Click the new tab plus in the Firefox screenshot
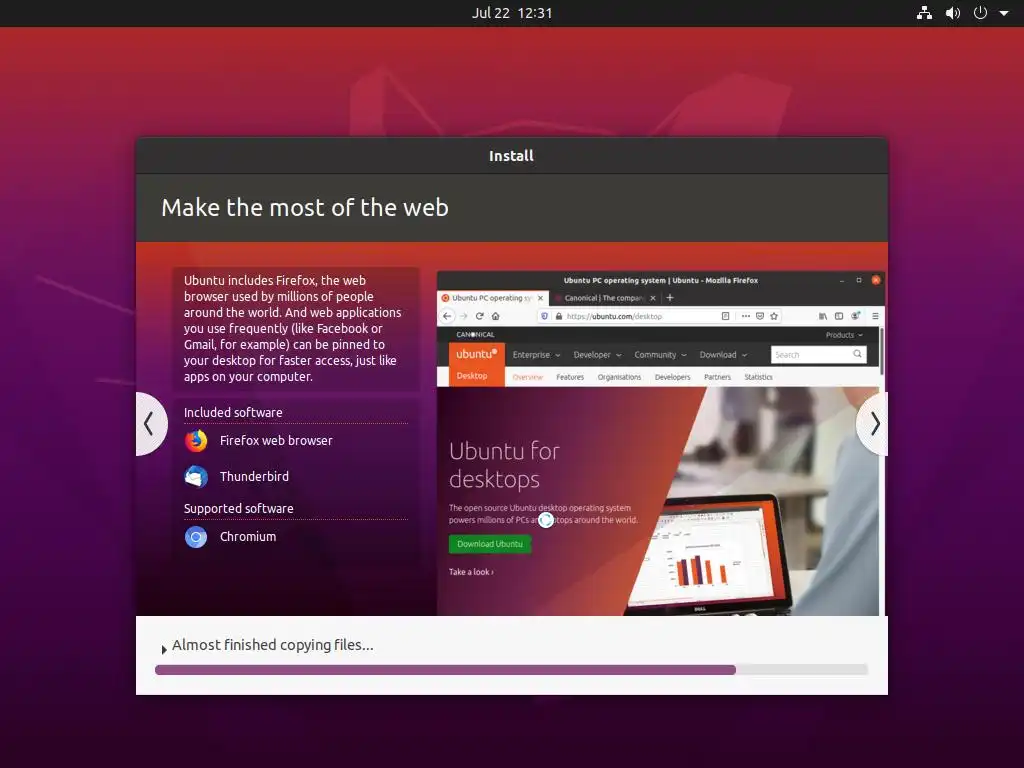 [x=669, y=298]
